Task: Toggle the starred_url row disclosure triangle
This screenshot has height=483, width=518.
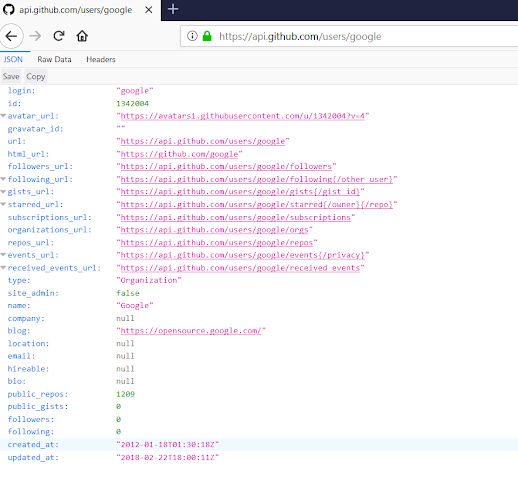Action: coord(3,204)
